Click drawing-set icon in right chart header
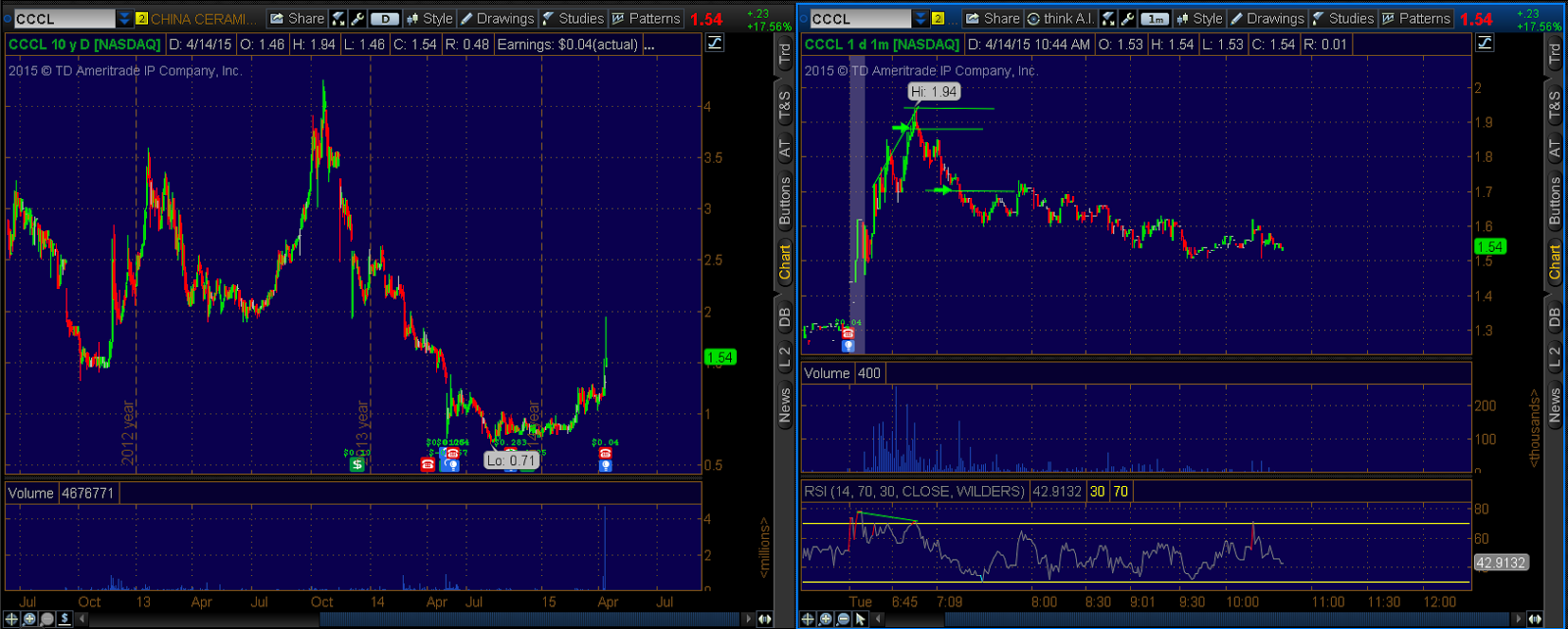1568x629 pixels. tap(1486, 43)
